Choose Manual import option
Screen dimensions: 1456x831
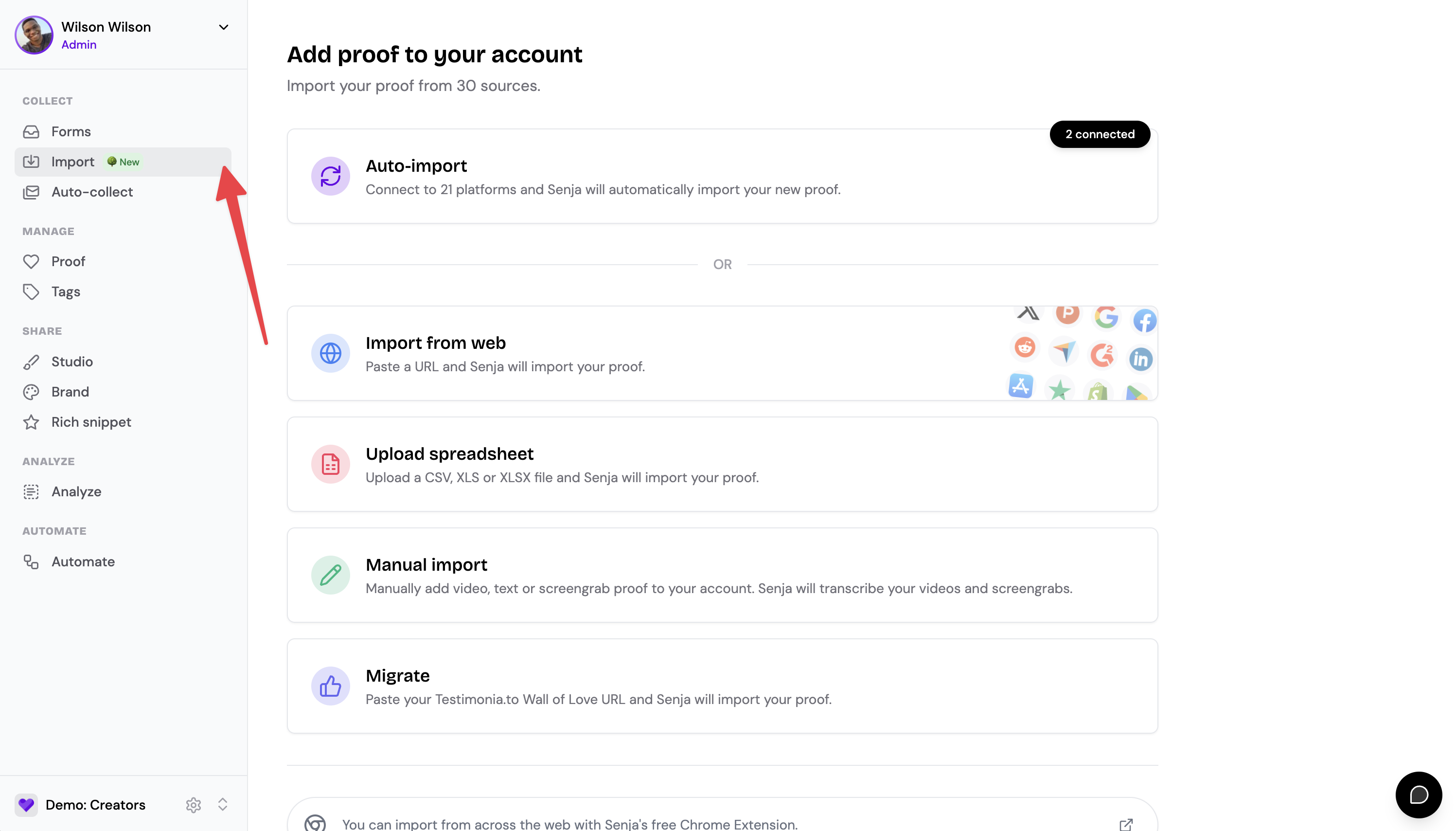[x=722, y=575]
